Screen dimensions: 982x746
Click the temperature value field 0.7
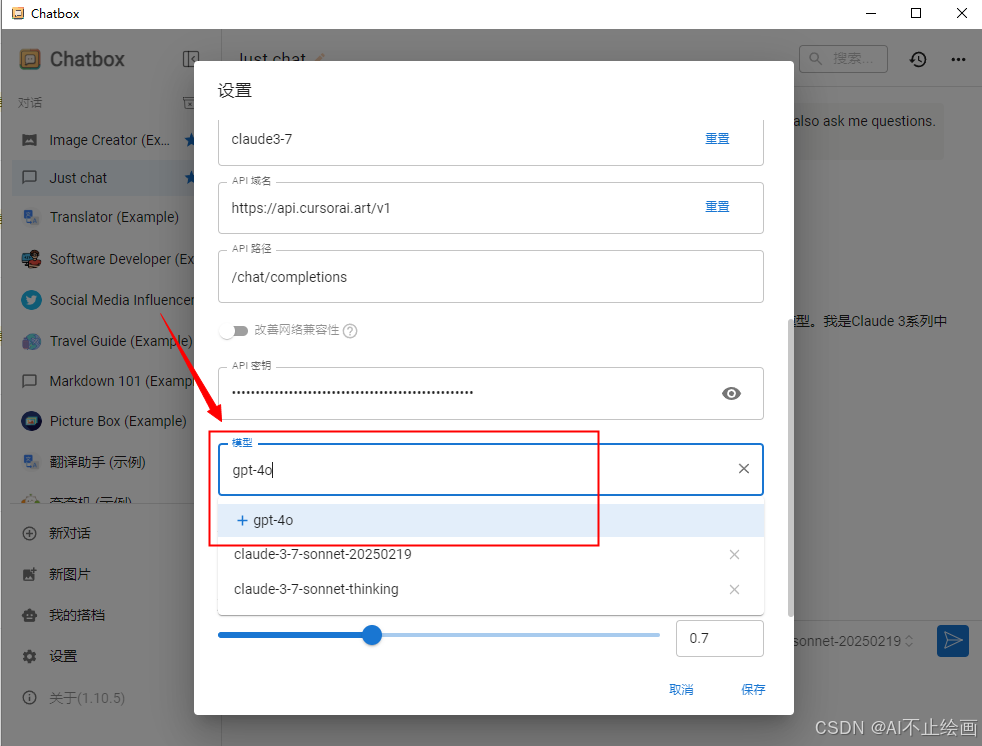coord(720,638)
